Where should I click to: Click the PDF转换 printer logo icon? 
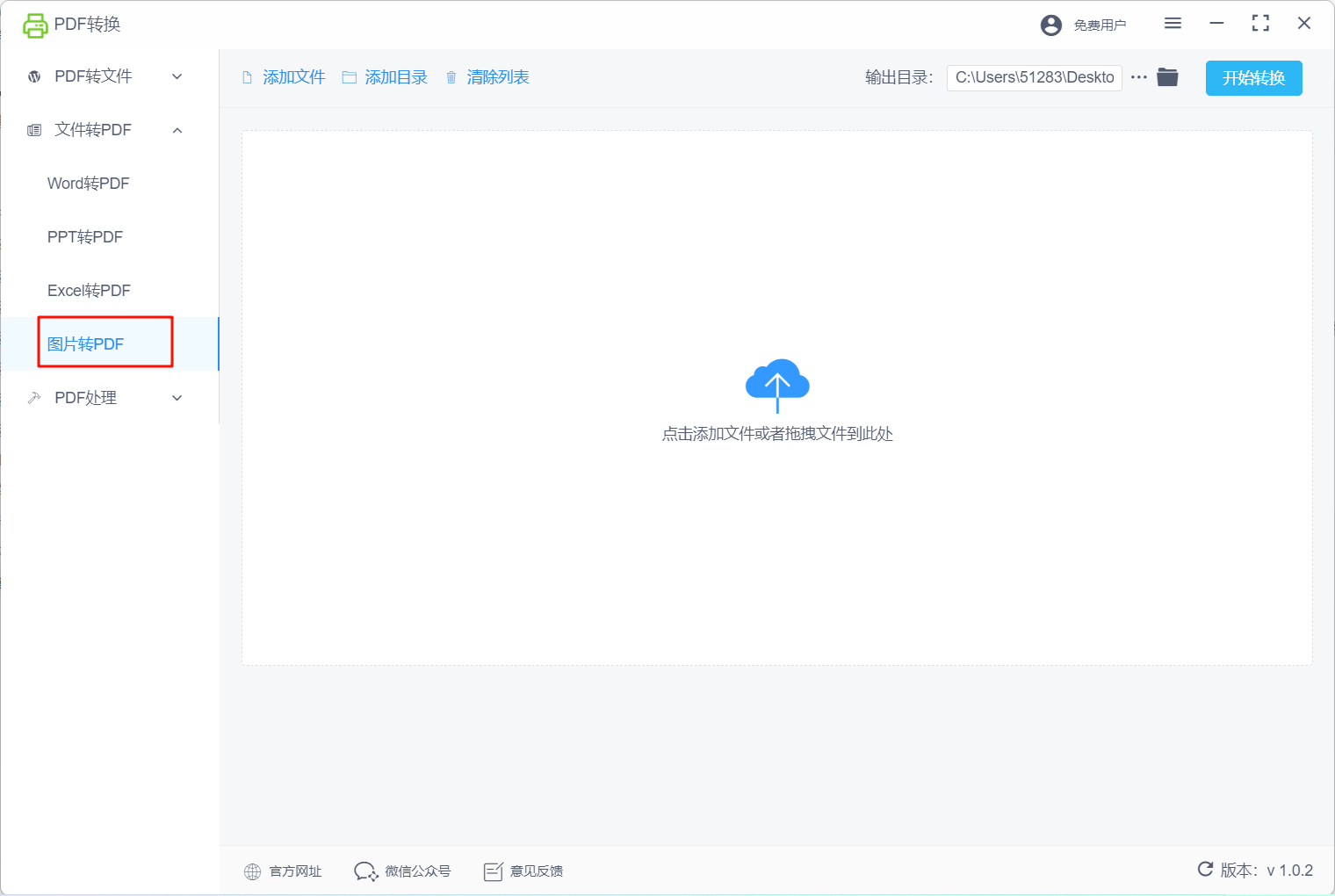tap(35, 25)
